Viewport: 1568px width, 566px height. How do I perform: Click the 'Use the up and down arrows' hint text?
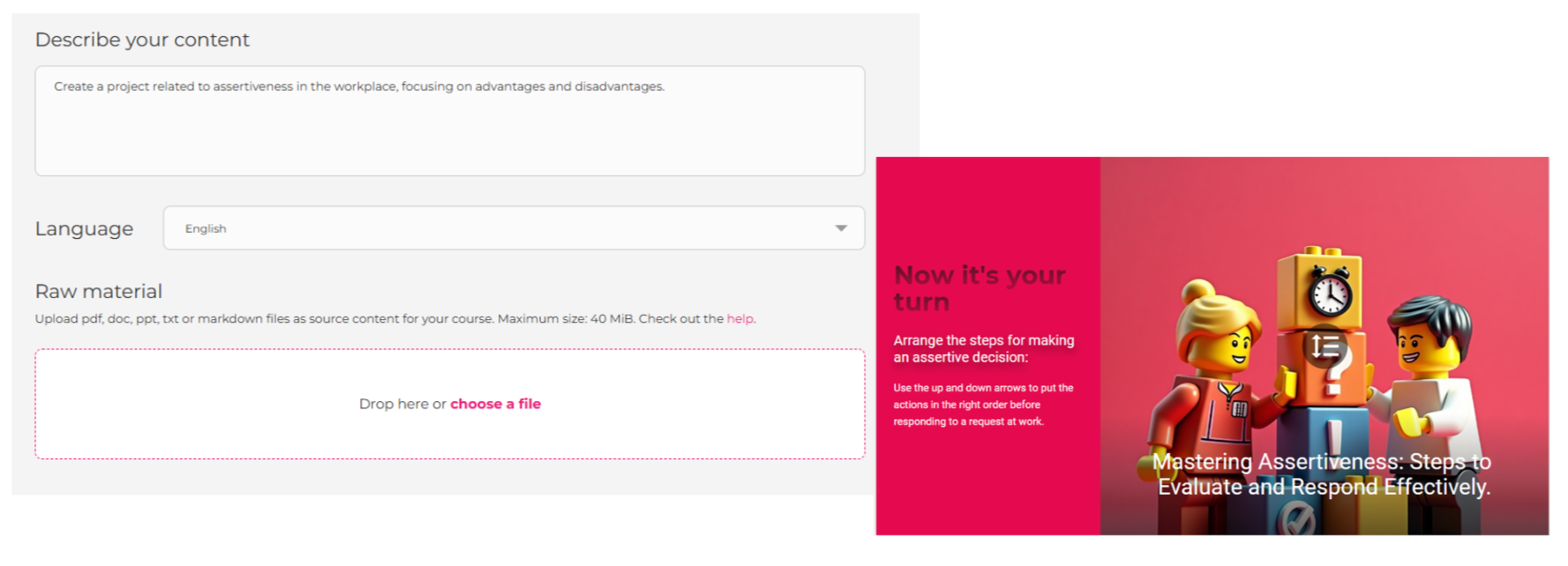click(982, 405)
